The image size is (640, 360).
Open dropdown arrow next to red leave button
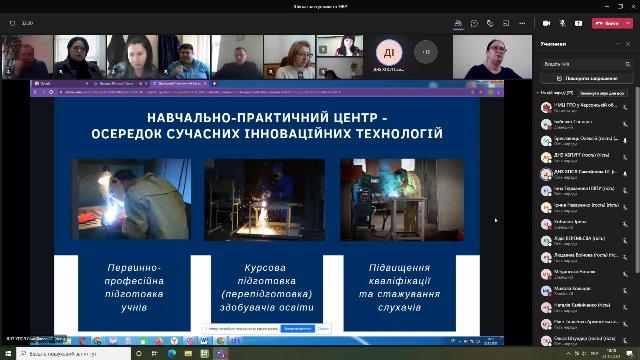[628, 23]
